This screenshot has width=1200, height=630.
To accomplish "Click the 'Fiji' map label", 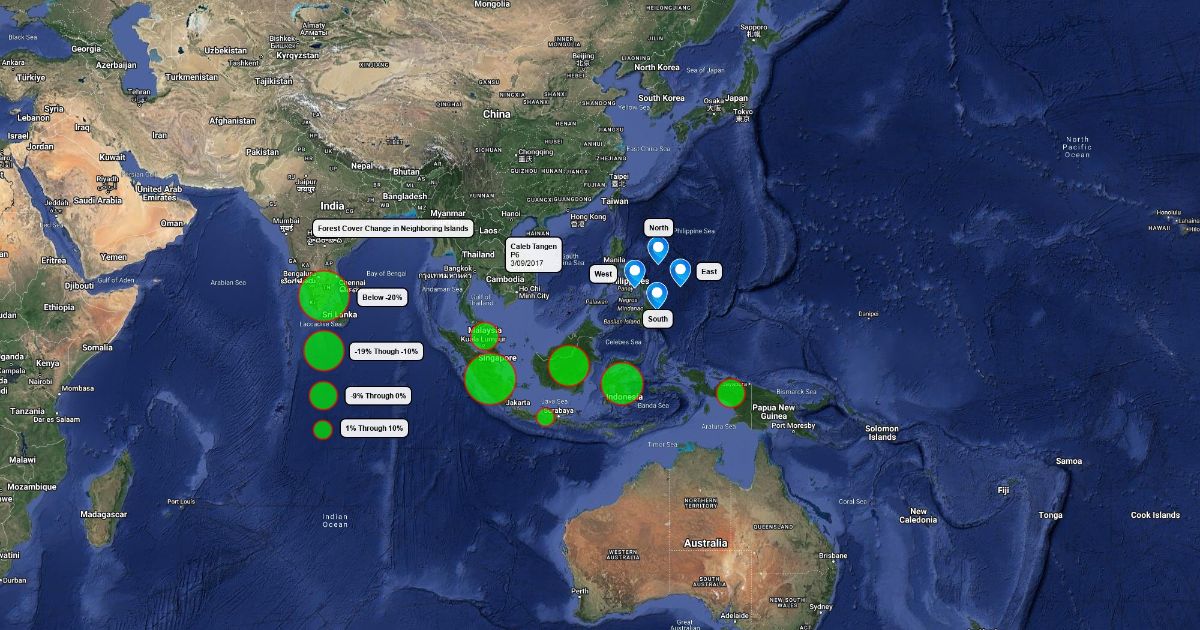I will point(1003,490).
